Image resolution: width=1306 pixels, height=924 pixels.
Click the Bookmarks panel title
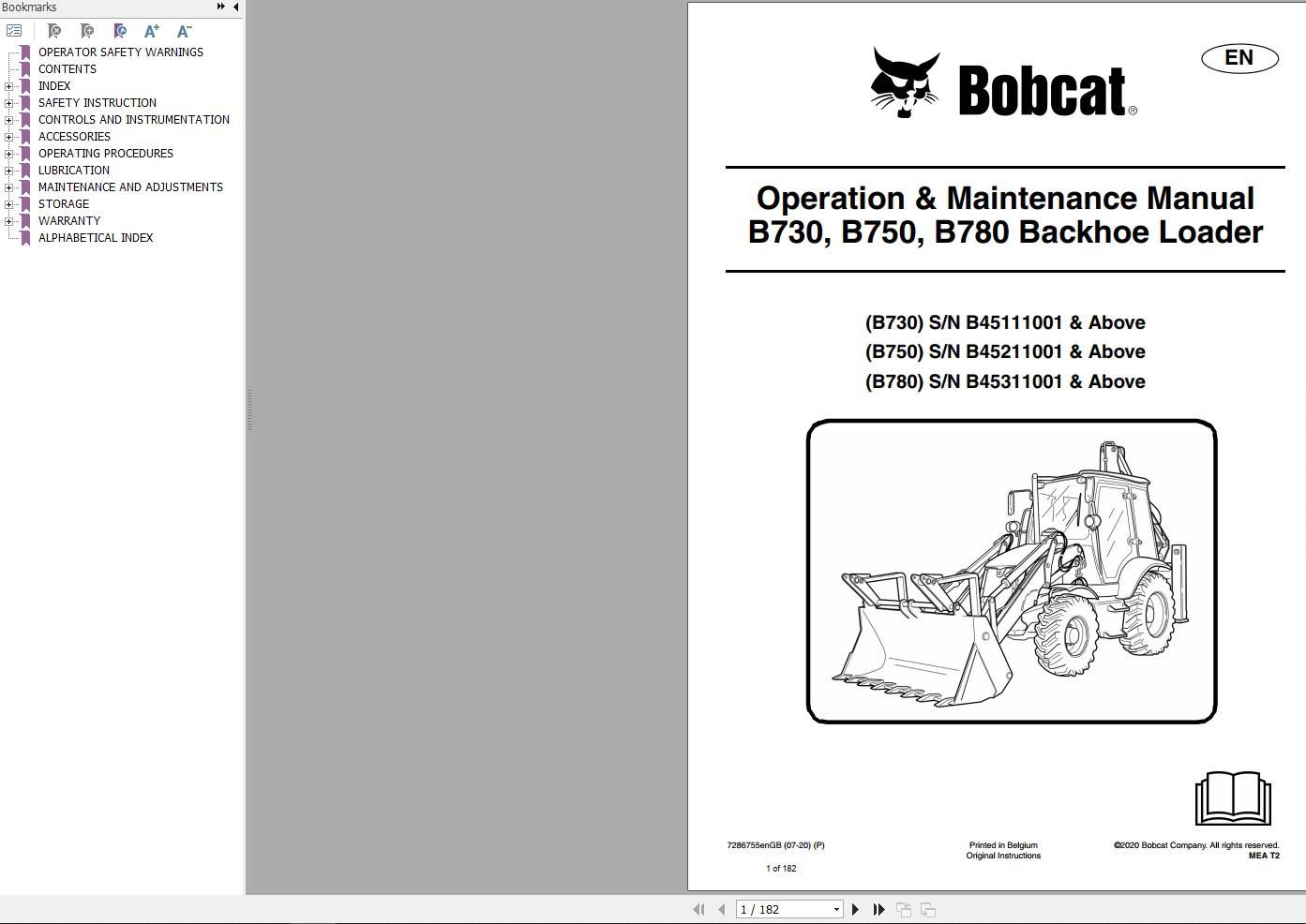[x=29, y=7]
